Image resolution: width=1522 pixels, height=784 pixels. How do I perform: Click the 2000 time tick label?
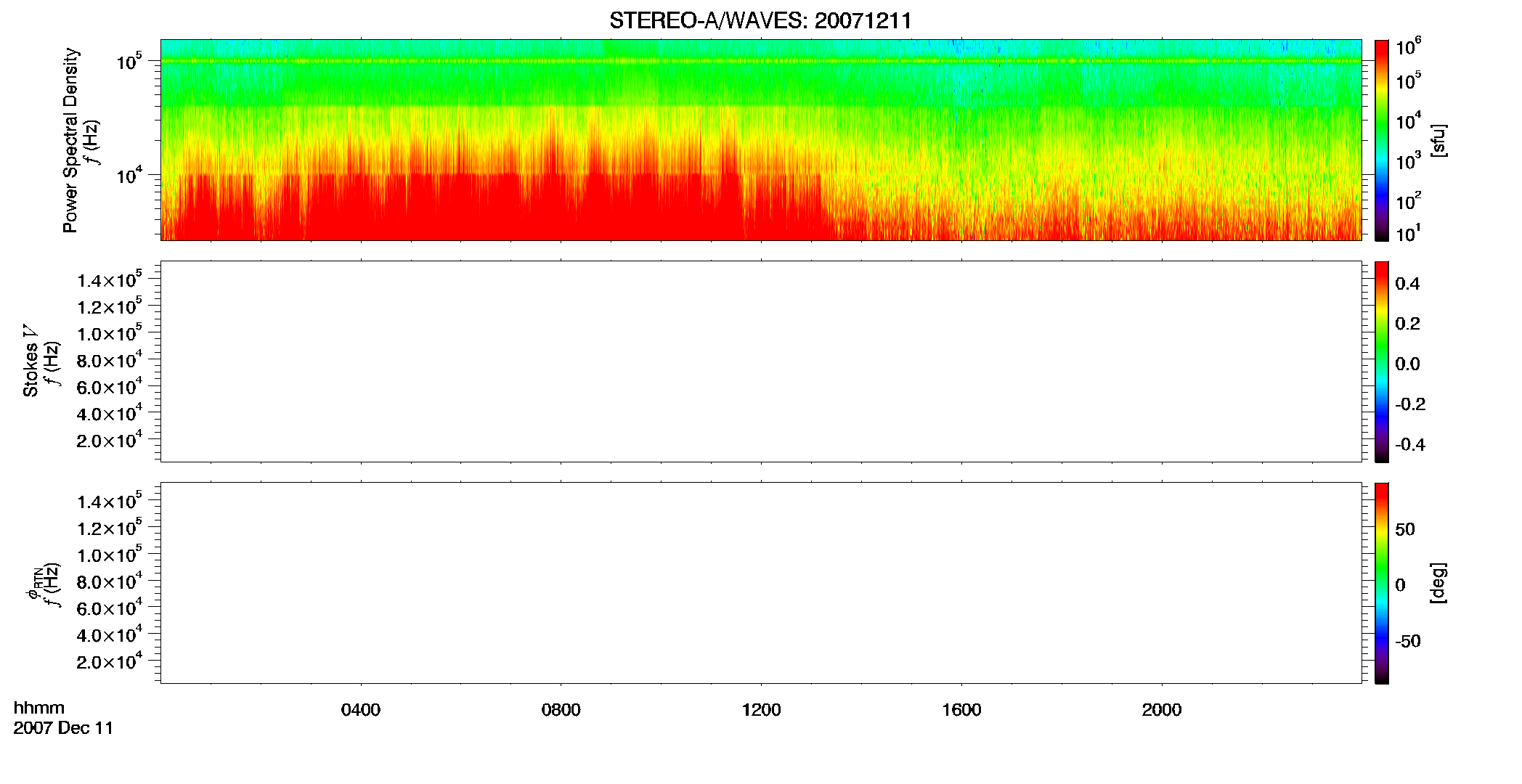pyautogui.click(x=1162, y=710)
